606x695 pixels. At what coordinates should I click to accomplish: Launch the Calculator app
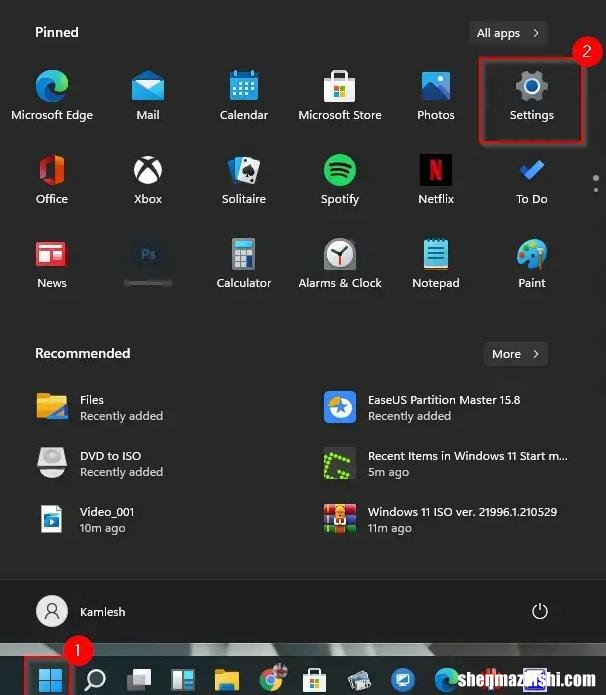click(x=244, y=264)
